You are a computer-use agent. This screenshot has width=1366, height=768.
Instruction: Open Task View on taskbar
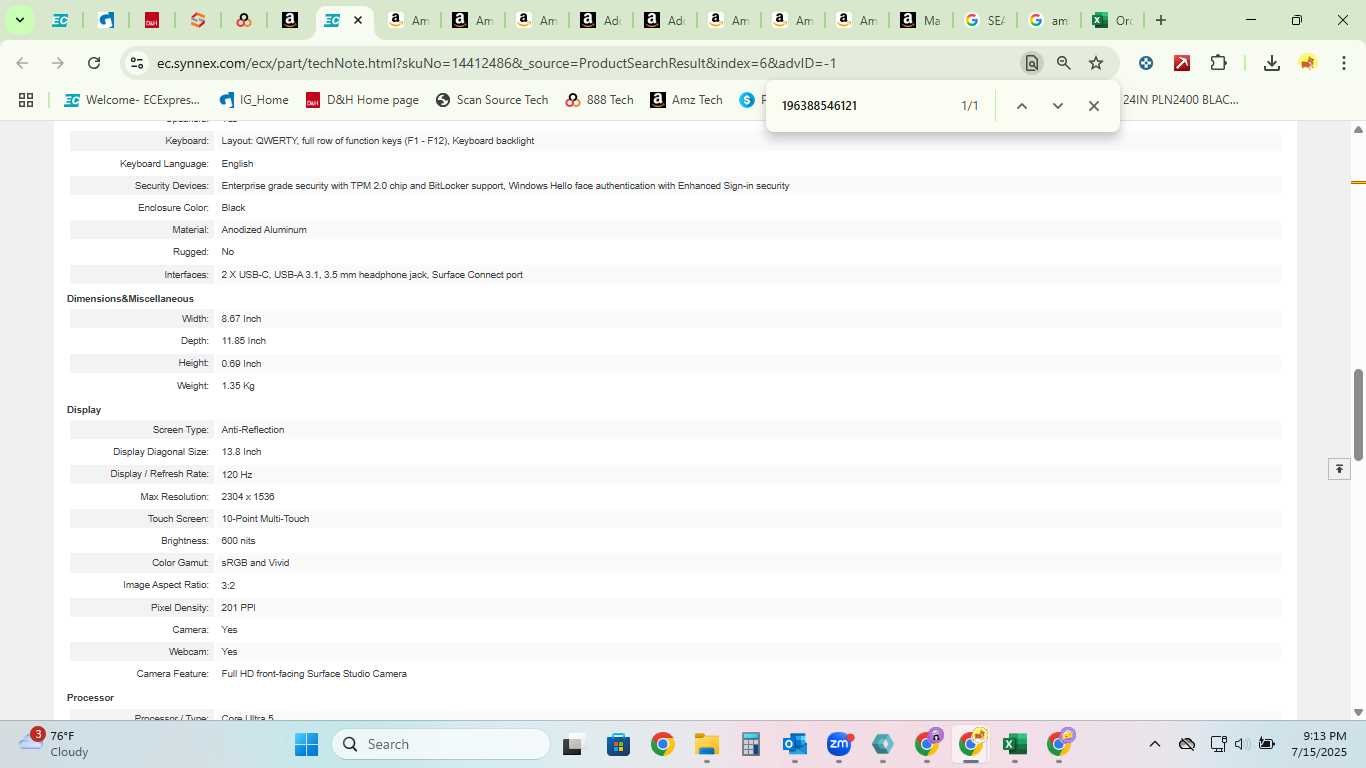coord(572,744)
